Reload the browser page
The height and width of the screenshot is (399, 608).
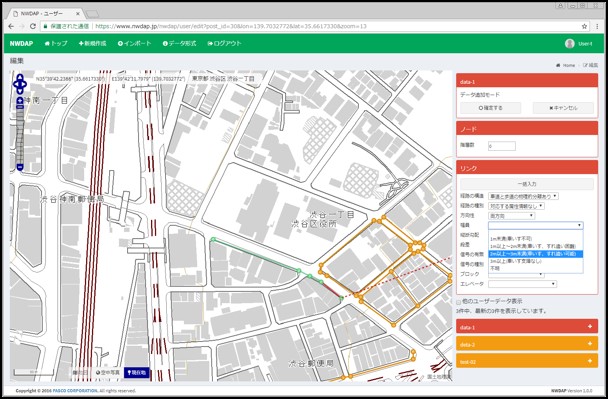(x=33, y=26)
